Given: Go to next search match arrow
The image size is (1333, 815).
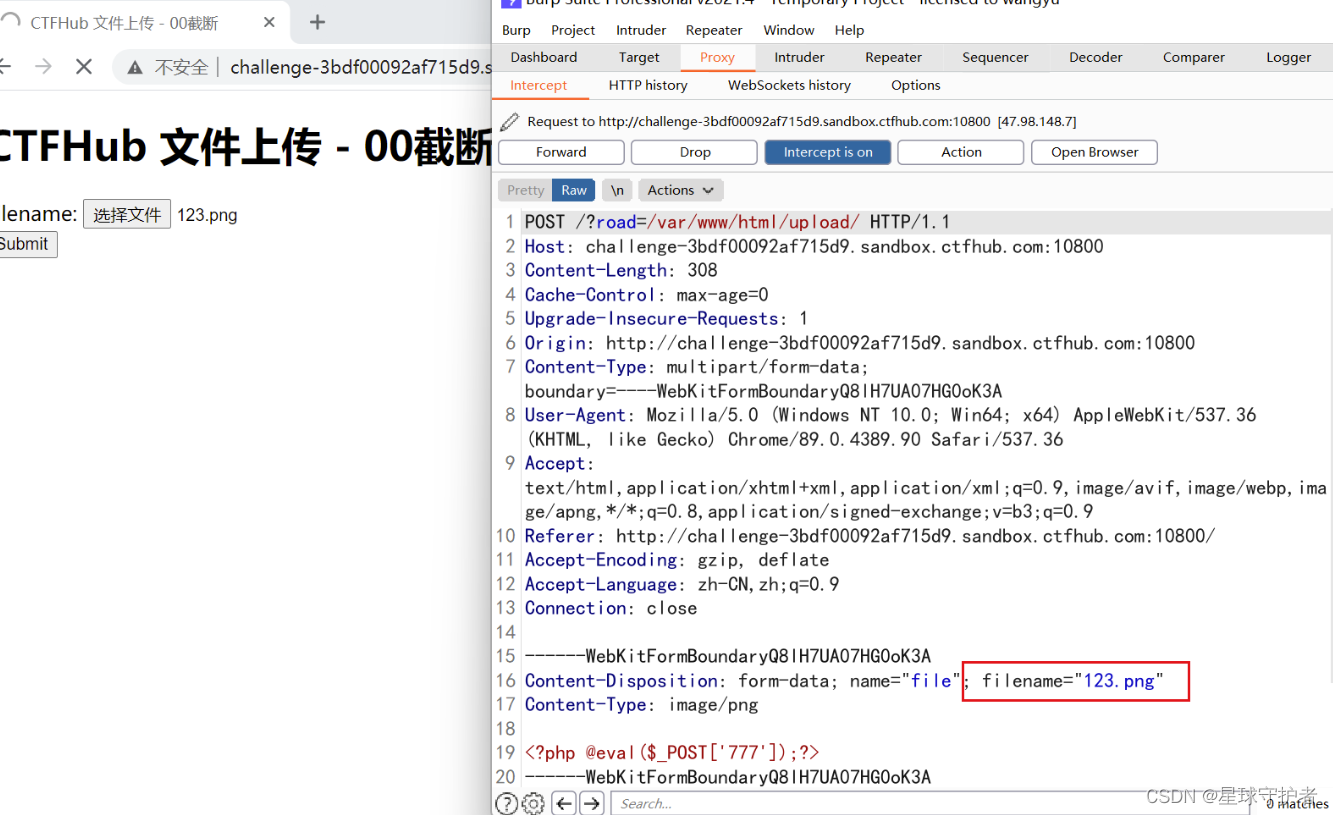Looking at the screenshot, I should [x=592, y=803].
